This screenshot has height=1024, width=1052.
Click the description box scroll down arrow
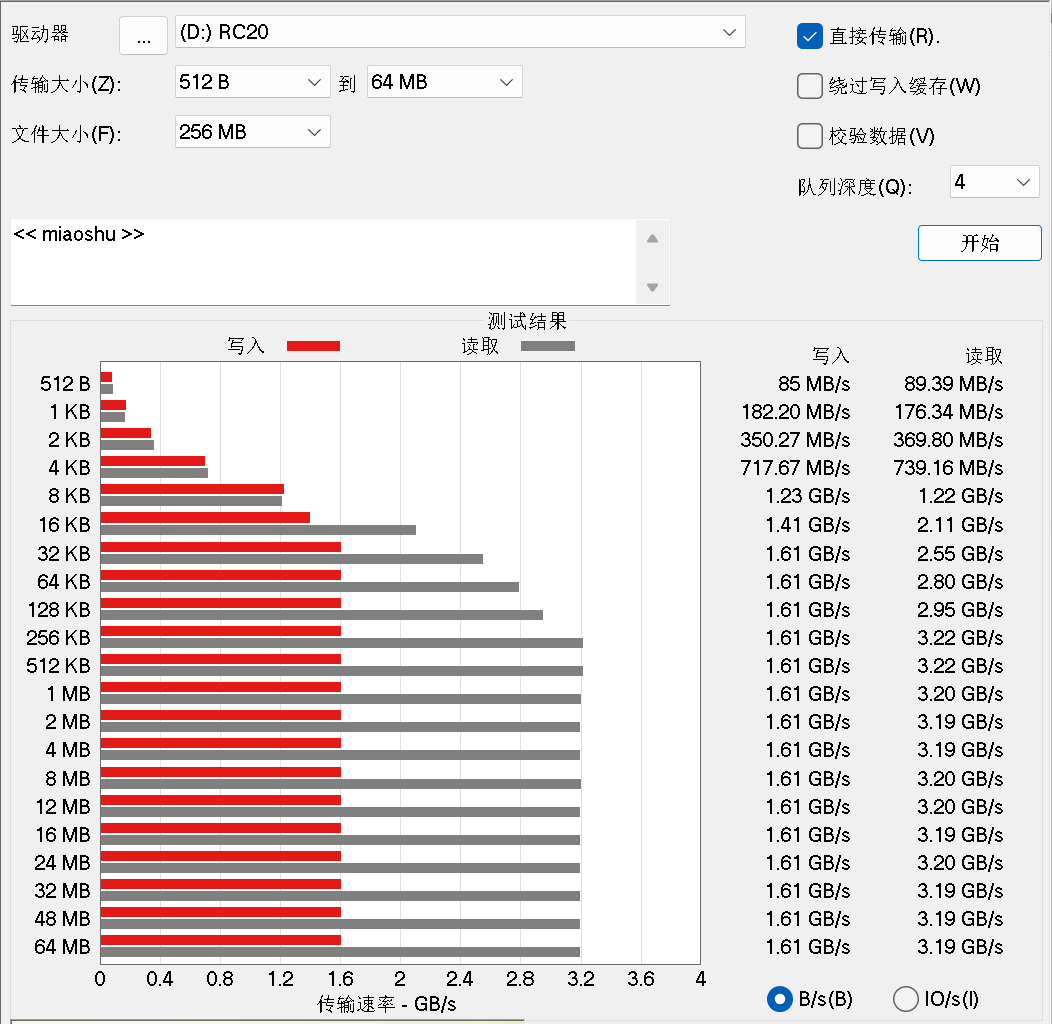pos(652,287)
